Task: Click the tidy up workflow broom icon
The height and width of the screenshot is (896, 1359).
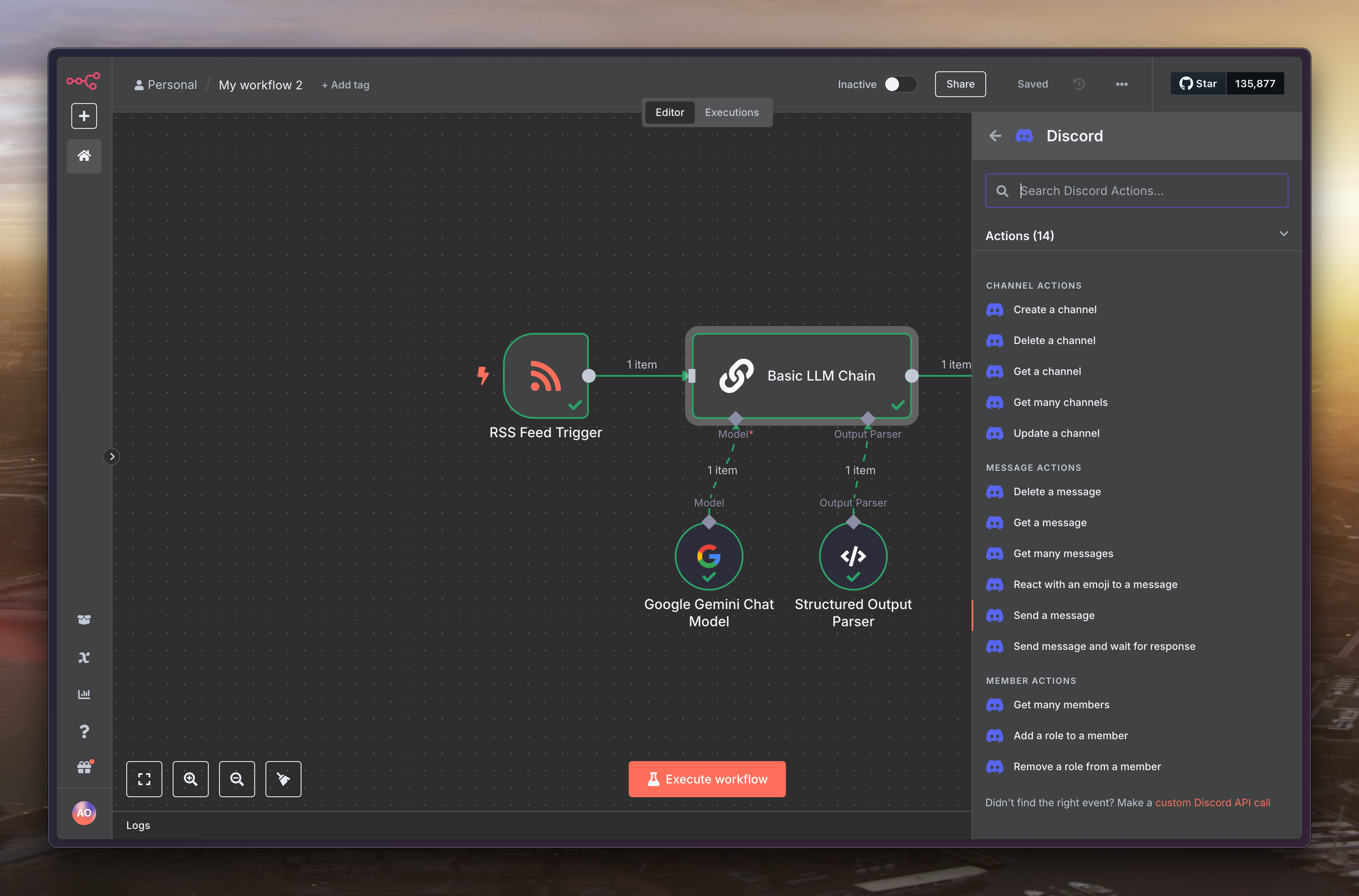Action: 283,779
